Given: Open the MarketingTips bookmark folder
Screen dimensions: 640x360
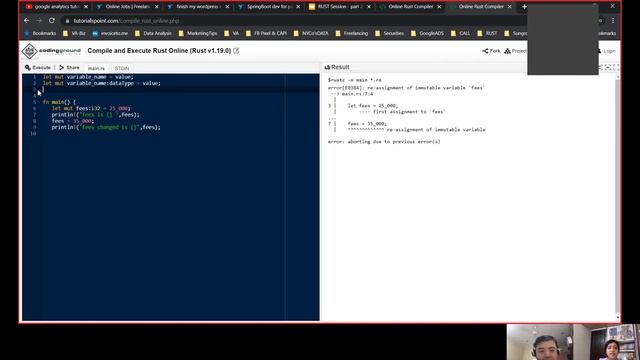Looking at the screenshot, I should [198, 33].
